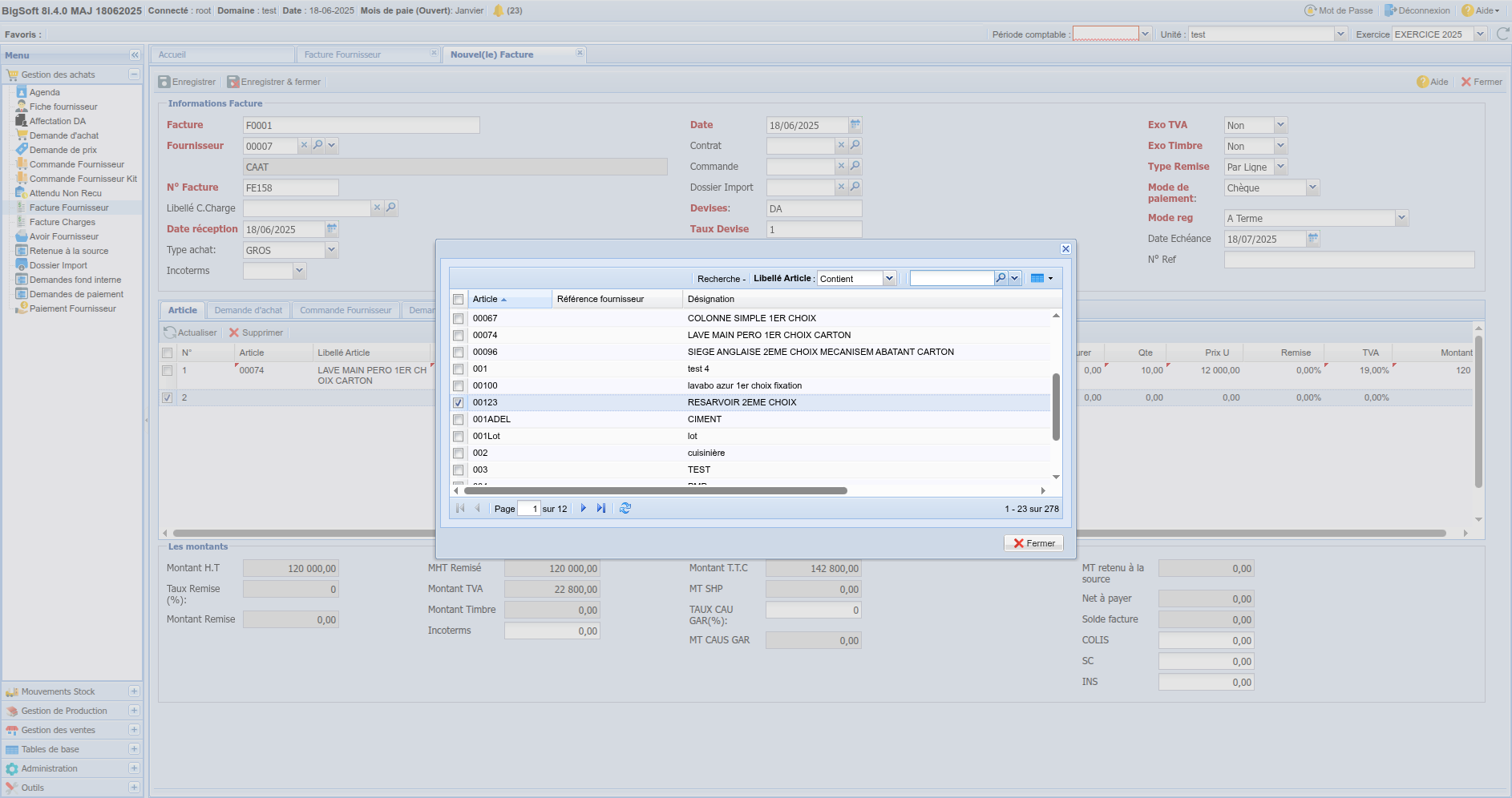Uncheck the box for invoice line 2
This screenshot has height=798, width=1512.
pyautogui.click(x=167, y=397)
